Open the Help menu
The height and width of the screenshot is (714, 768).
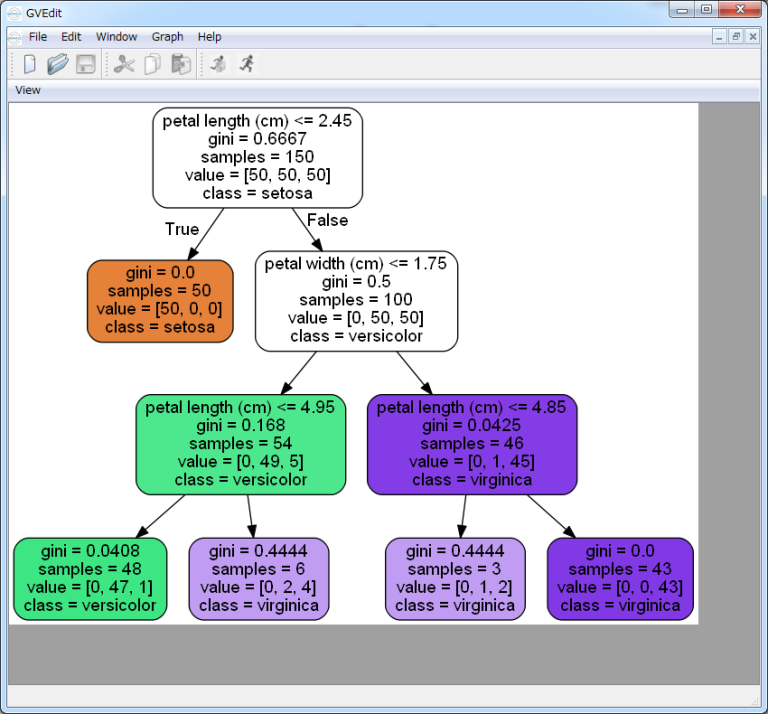(x=210, y=37)
